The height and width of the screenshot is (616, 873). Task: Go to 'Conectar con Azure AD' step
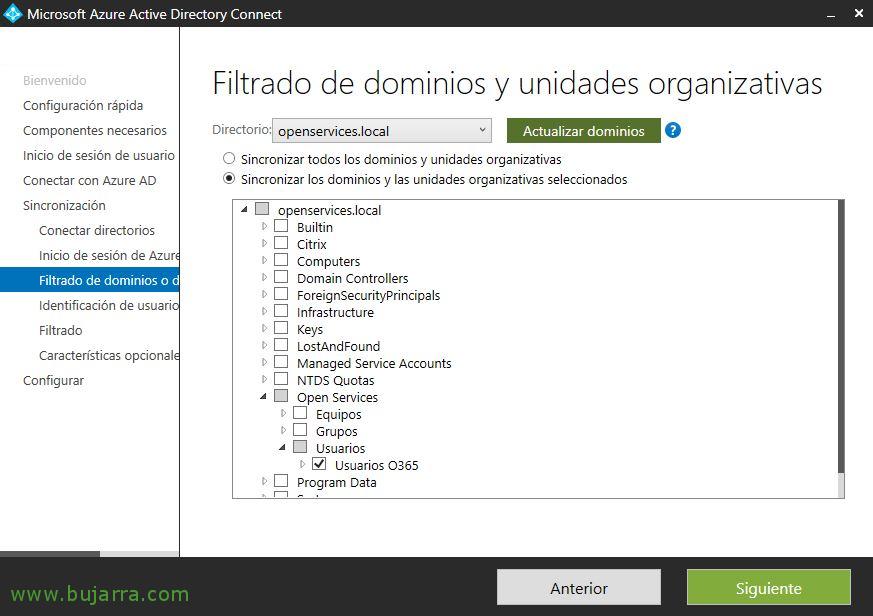pyautogui.click(x=89, y=180)
